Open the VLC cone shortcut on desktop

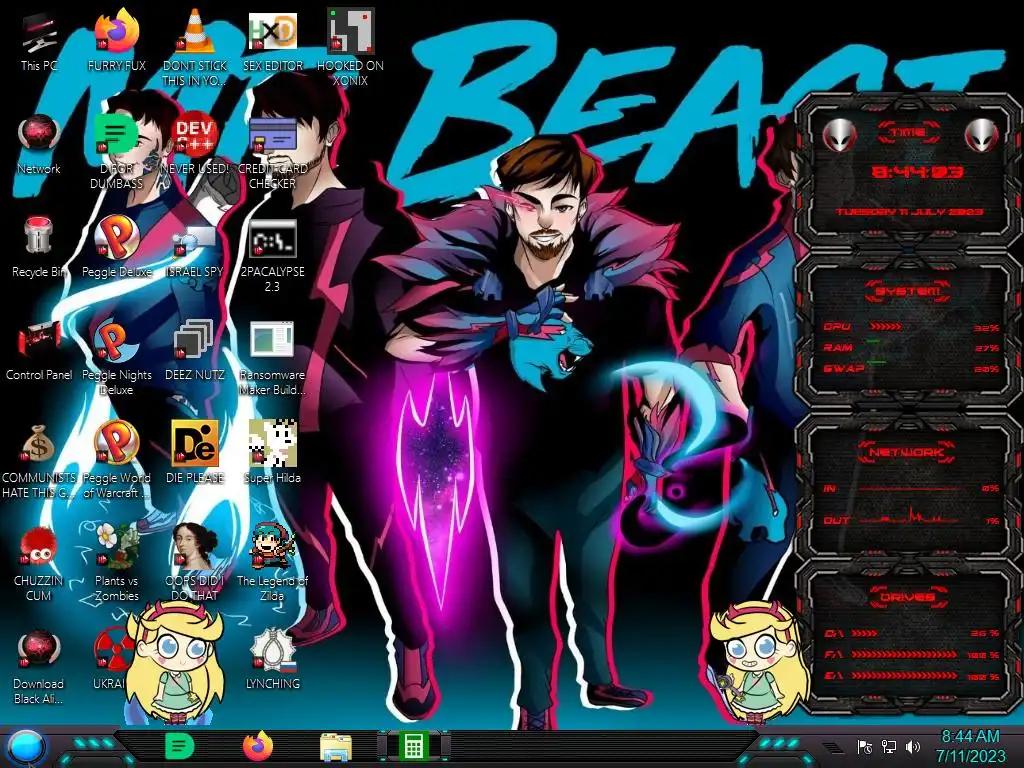click(x=195, y=47)
